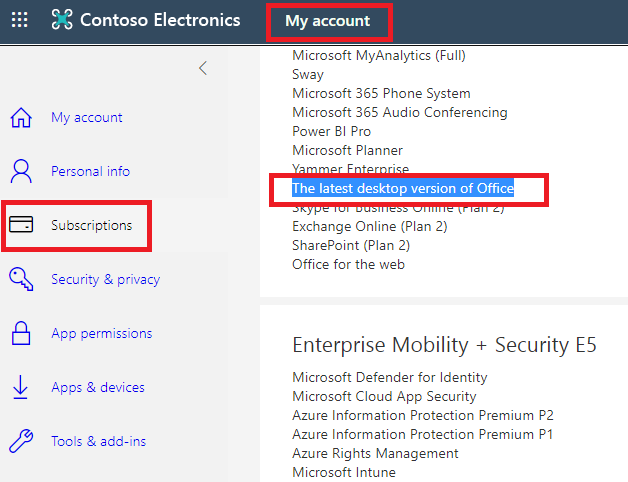Screen dimensions: 628x482
Task: Open the My account navigation item
Action: 87,117
